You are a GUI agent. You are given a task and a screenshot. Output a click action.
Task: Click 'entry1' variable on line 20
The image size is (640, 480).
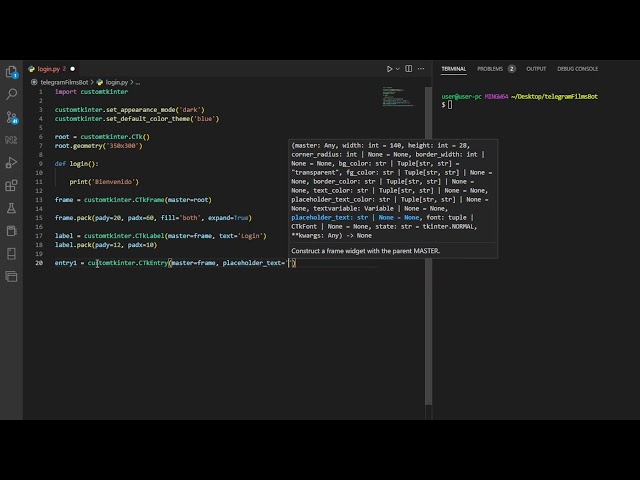[66, 263]
